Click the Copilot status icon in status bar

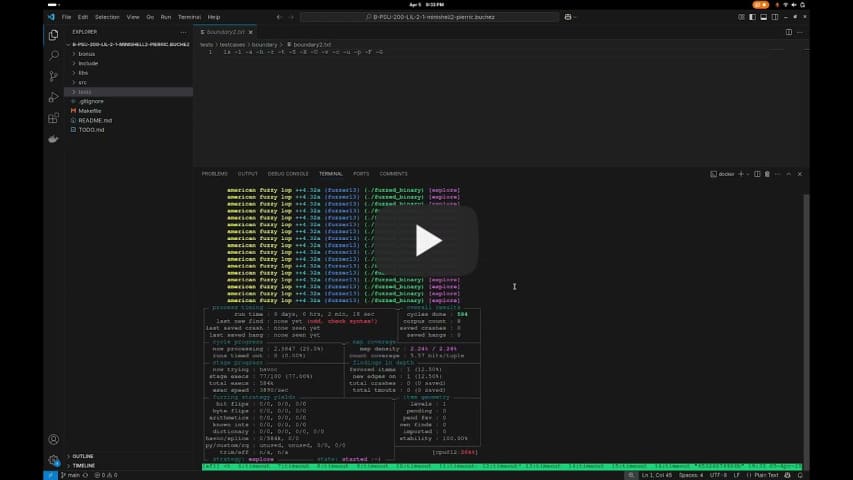coord(787,475)
